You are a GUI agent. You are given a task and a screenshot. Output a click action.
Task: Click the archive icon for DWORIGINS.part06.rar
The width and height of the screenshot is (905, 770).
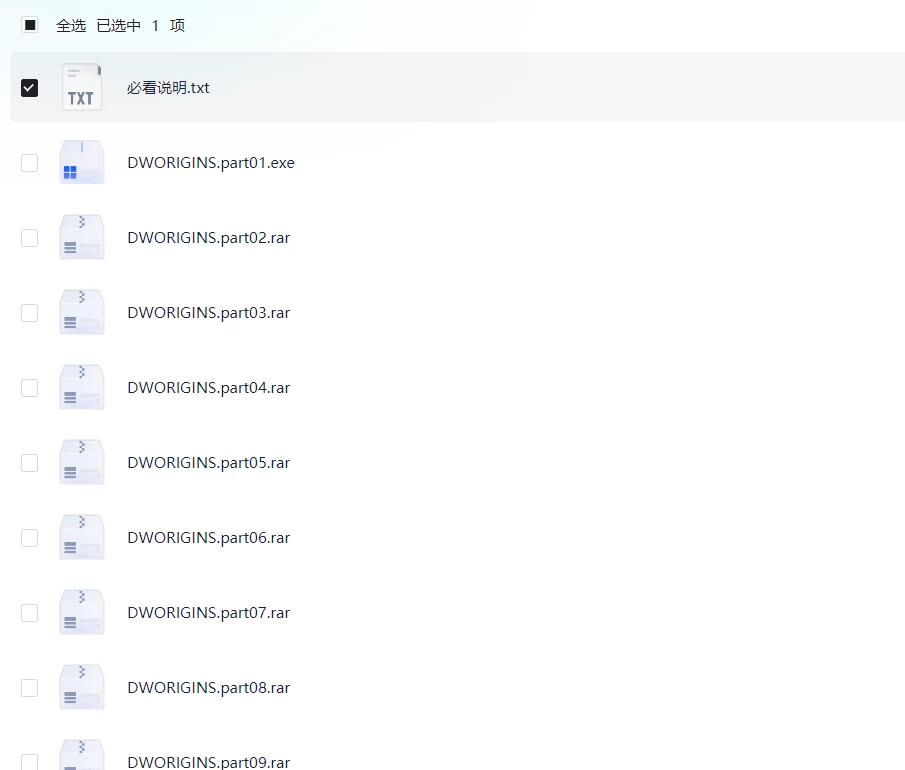coord(81,538)
